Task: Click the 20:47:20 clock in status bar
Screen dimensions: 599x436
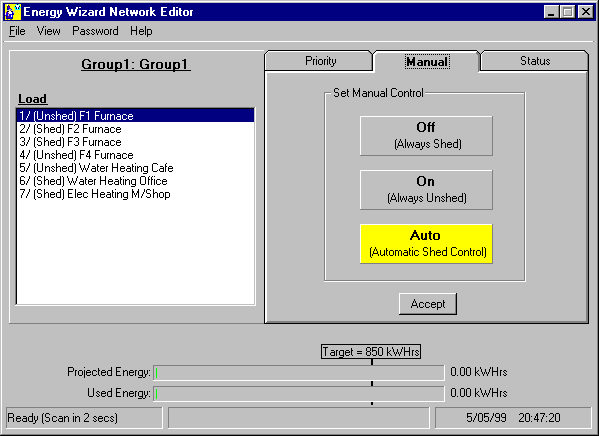Action: click(539, 418)
